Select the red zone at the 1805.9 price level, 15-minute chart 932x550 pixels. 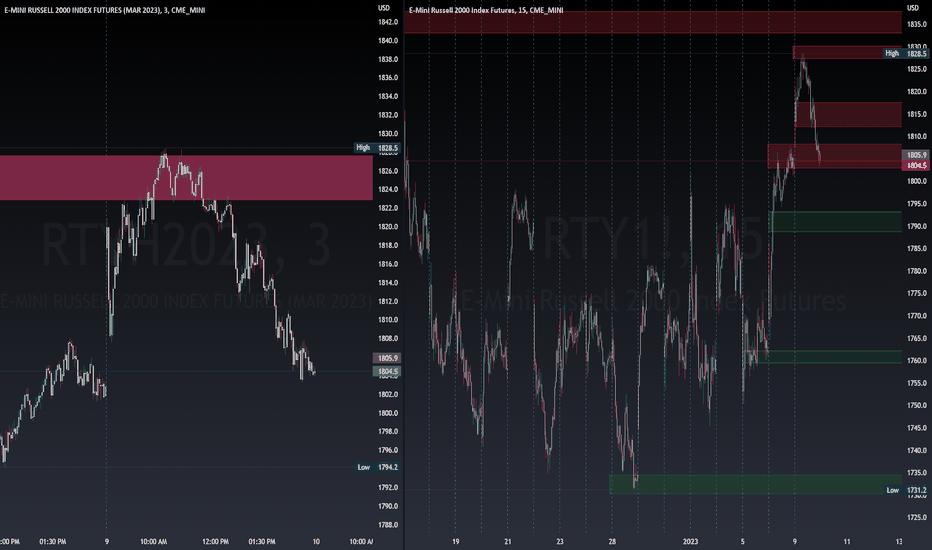point(835,156)
